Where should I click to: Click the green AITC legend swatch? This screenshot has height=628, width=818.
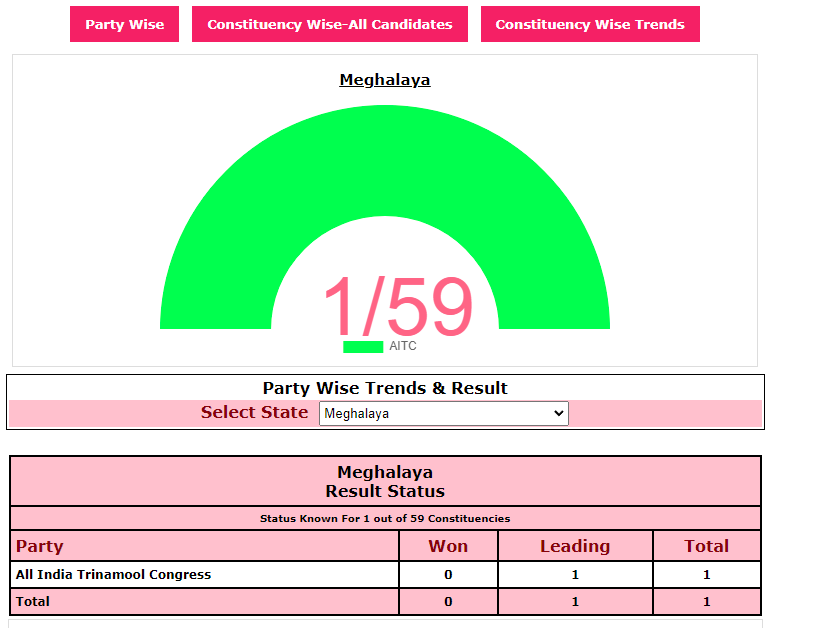pos(363,346)
